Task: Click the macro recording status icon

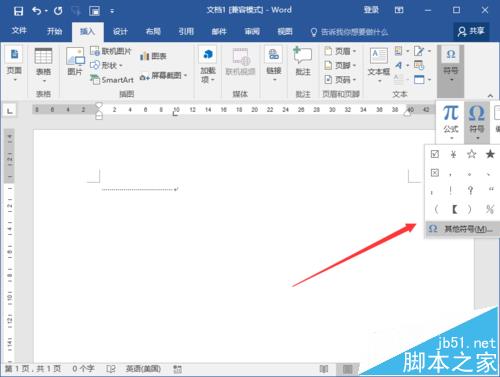Action: pos(178,369)
